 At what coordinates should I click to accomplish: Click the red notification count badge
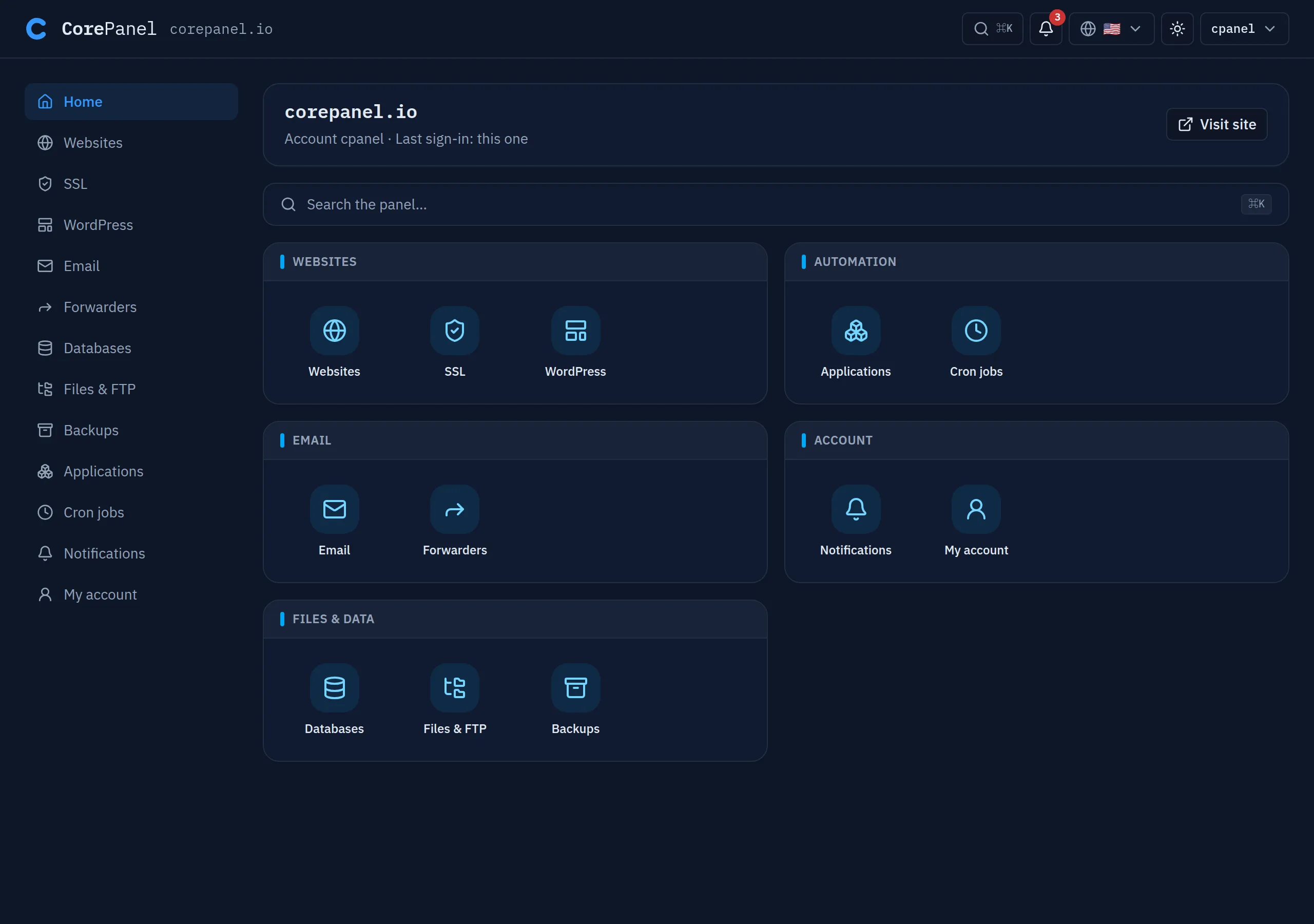pos(1057,17)
